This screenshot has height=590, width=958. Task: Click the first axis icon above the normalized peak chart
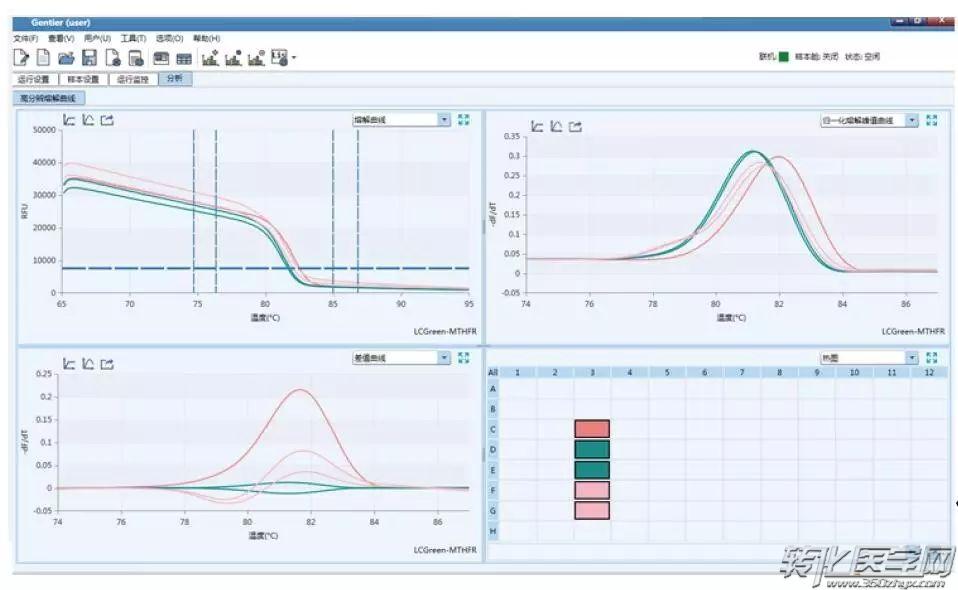[537, 126]
